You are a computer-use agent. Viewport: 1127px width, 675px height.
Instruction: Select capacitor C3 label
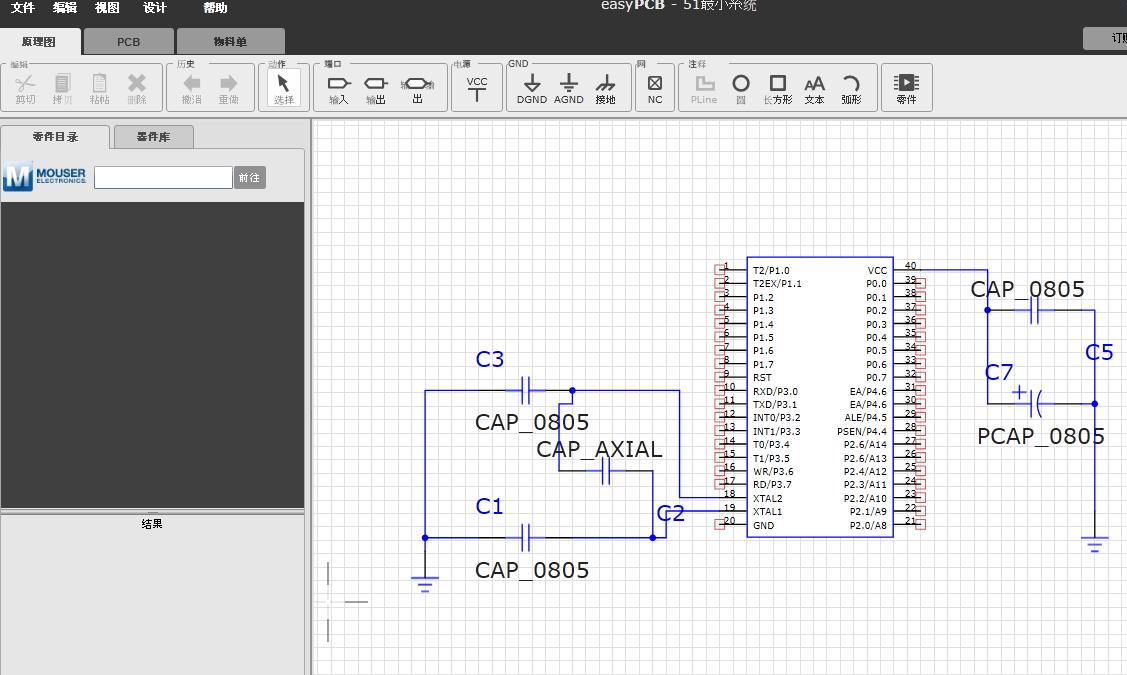pos(489,359)
